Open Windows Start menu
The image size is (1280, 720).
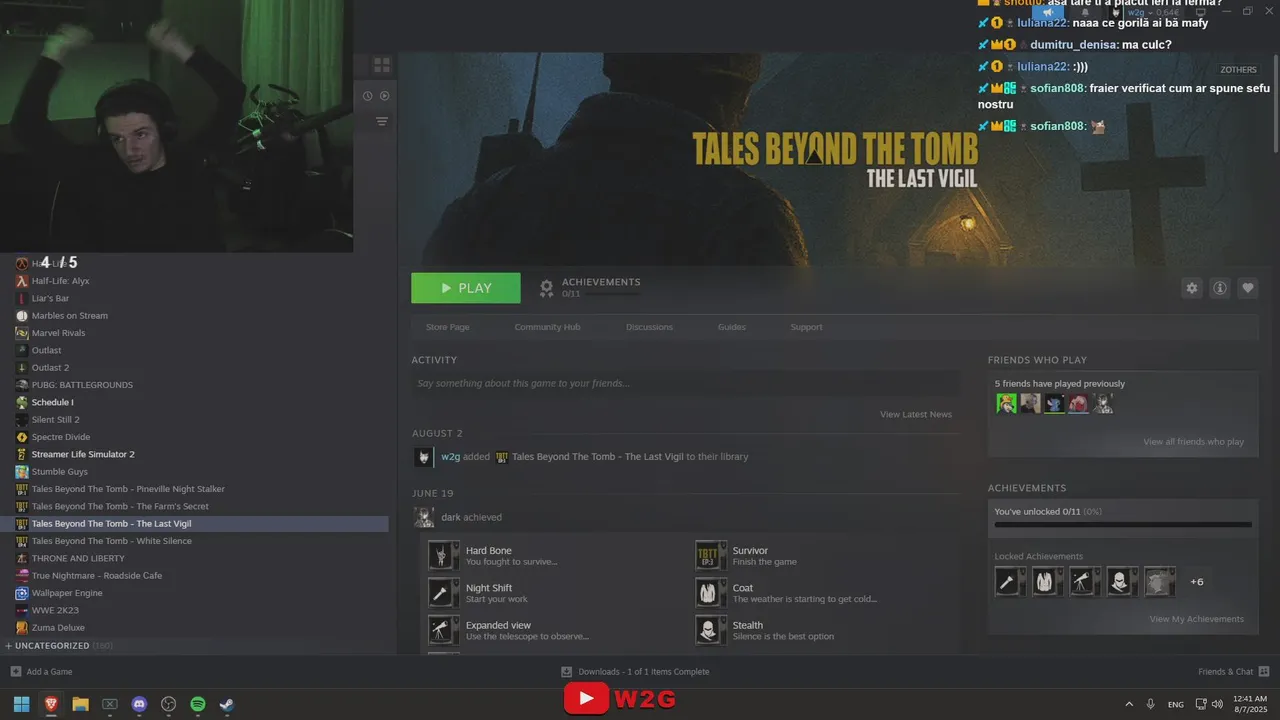tap(21, 704)
